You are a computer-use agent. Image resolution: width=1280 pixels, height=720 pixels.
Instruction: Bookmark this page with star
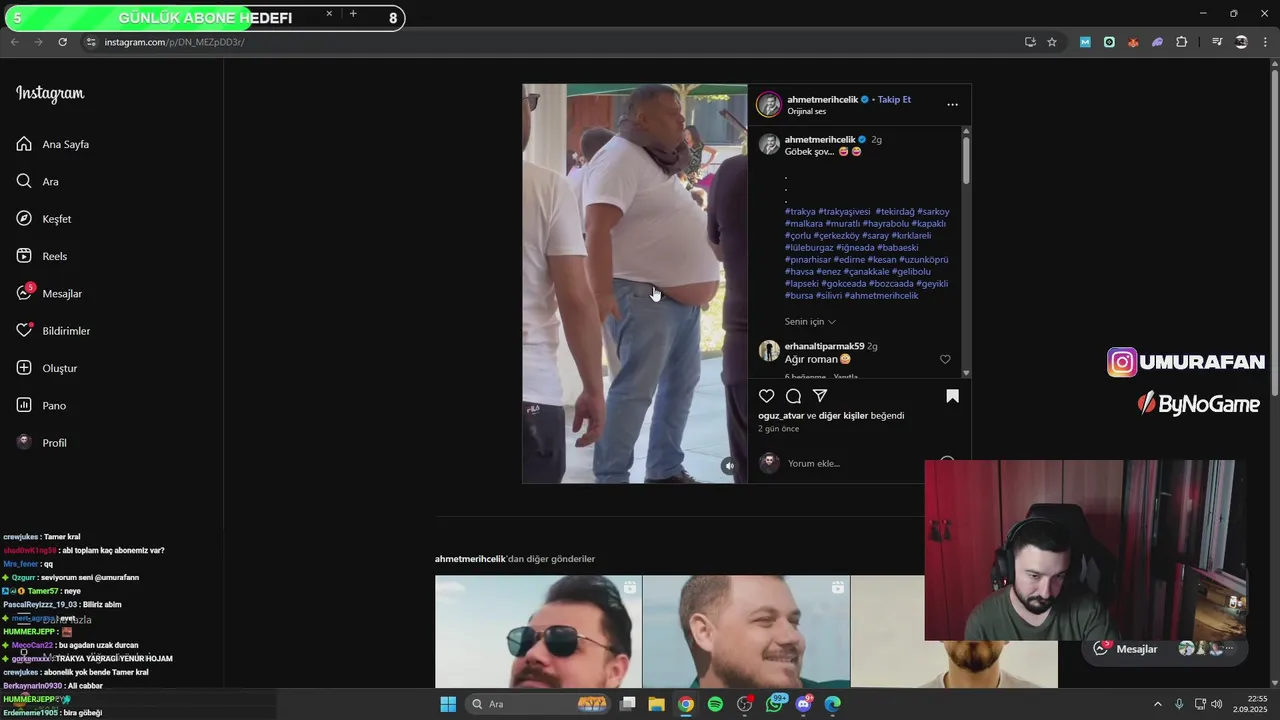(x=1052, y=42)
